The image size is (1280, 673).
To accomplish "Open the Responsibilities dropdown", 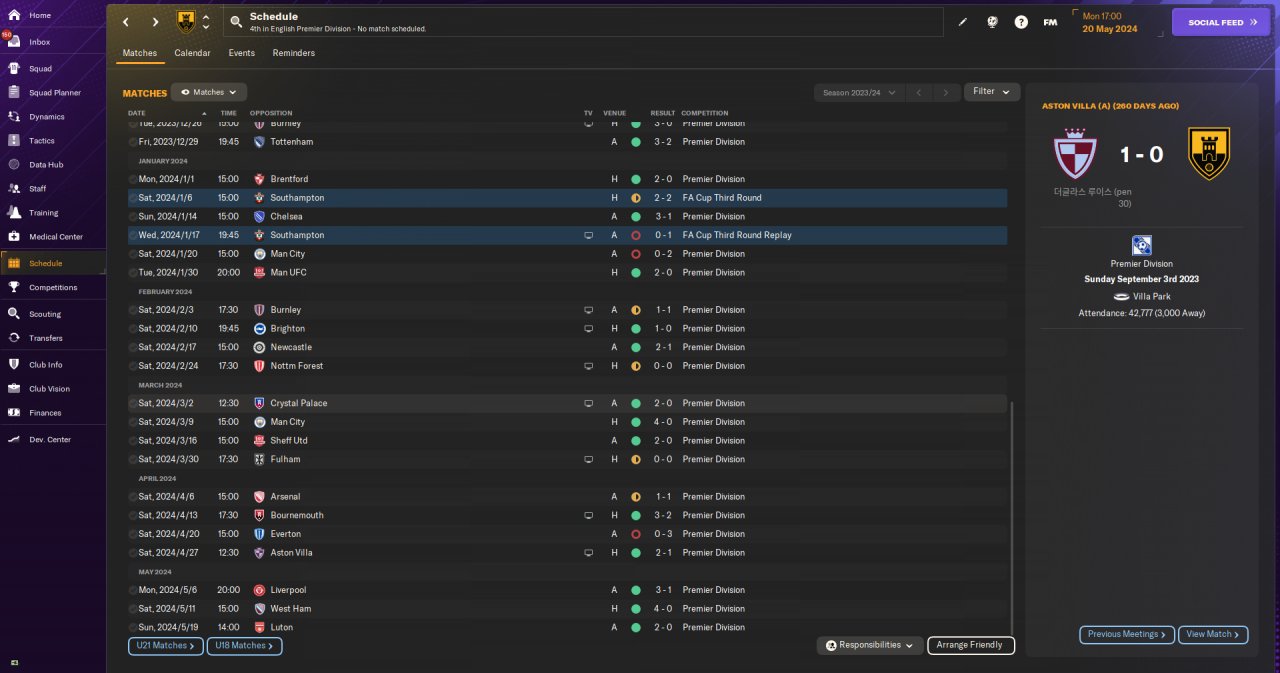I will (x=869, y=646).
